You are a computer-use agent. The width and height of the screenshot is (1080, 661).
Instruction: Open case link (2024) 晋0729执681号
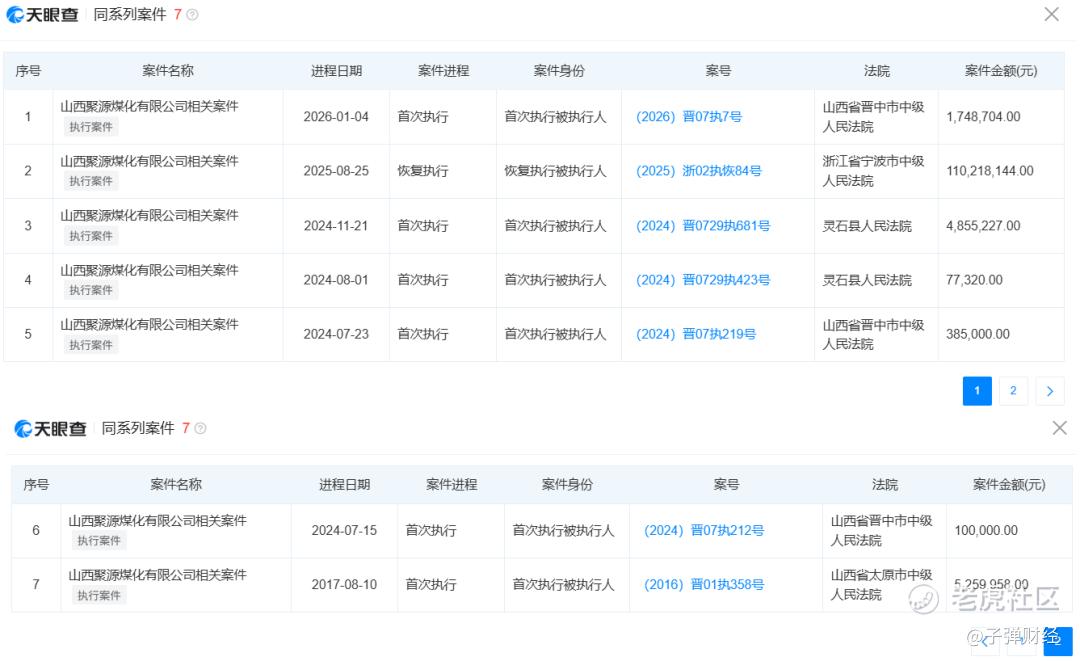tap(703, 226)
